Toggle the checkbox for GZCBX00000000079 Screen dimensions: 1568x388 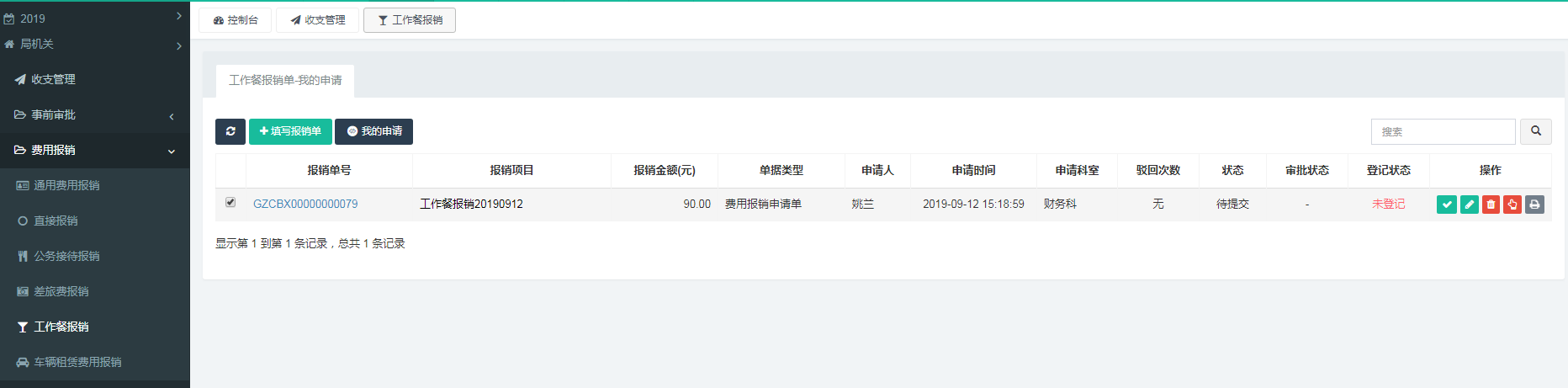(x=230, y=202)
